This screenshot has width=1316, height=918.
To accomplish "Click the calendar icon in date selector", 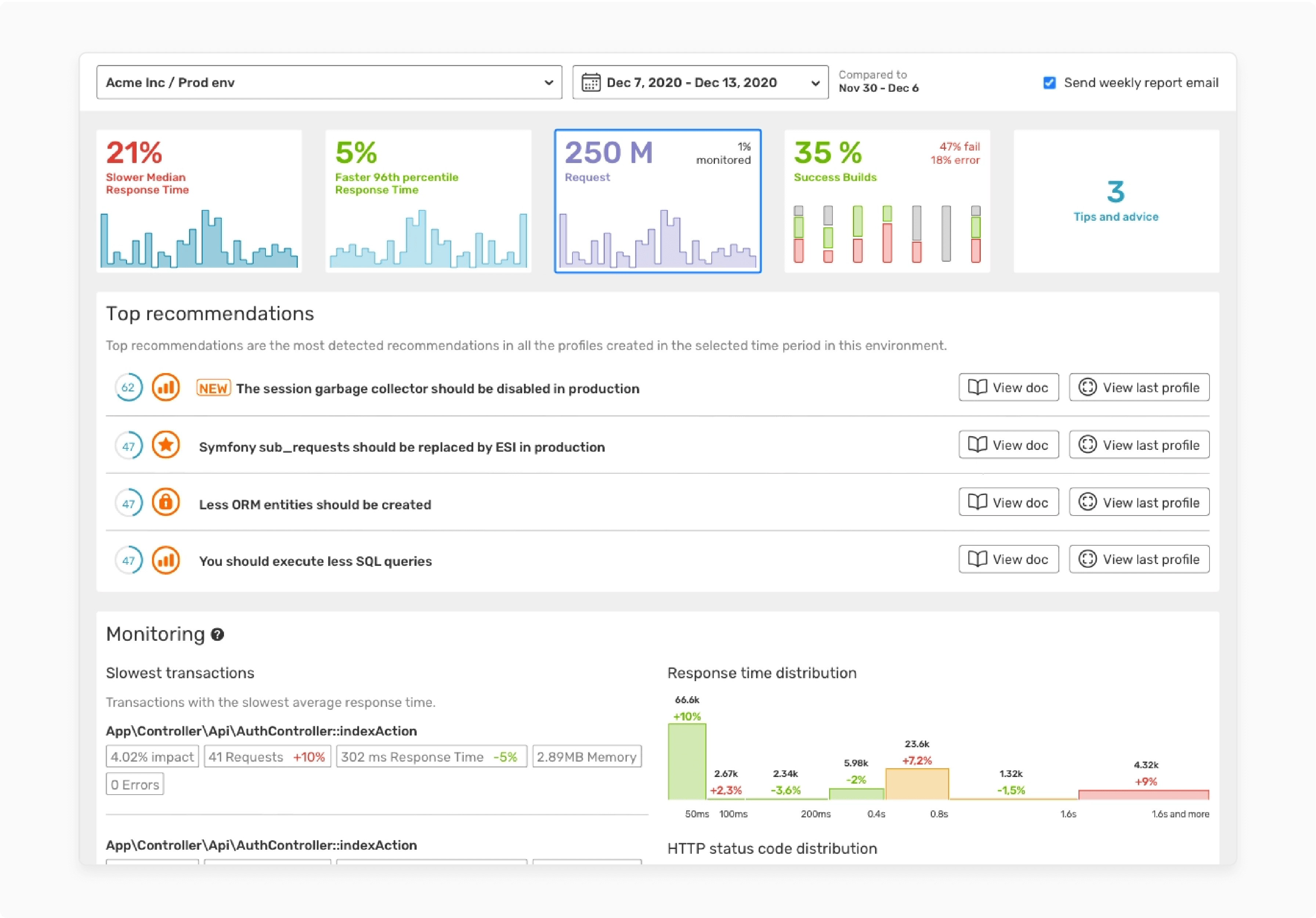I will click(x=591, y=83).
